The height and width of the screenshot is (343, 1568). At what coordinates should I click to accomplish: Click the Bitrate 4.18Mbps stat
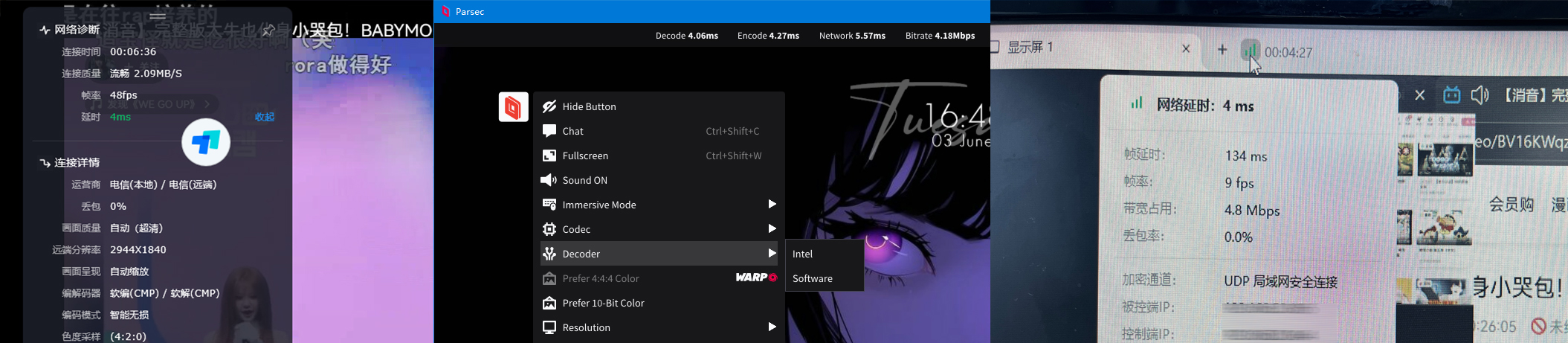tap(940, 36)
